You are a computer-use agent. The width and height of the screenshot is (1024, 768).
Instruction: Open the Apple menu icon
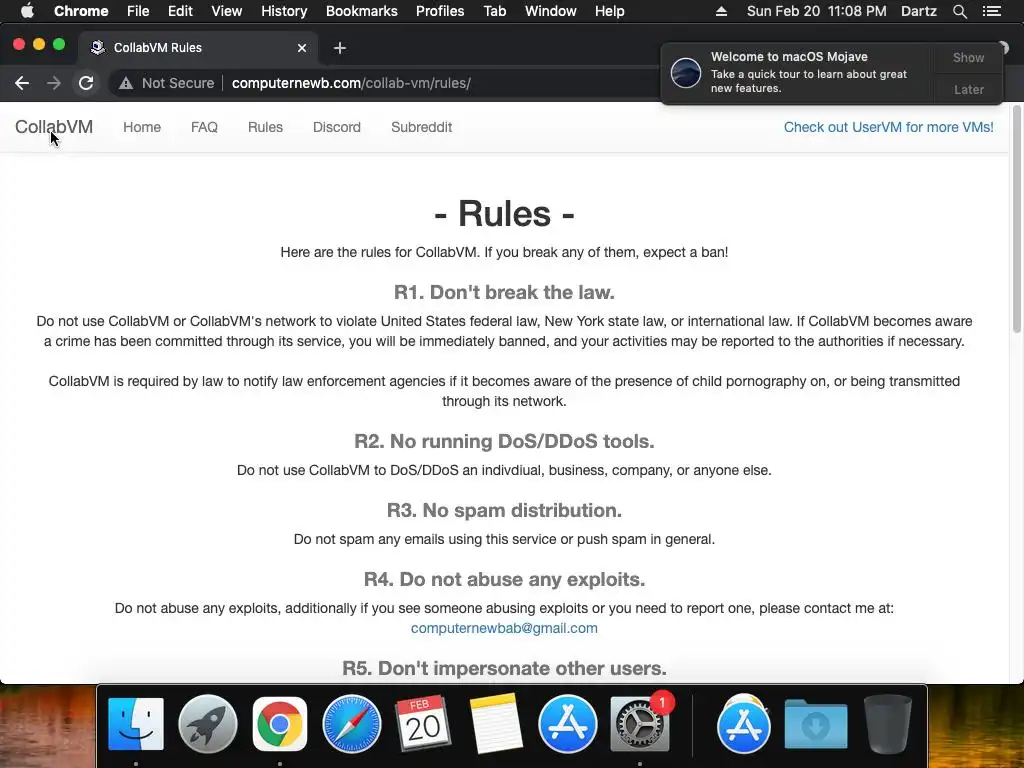[x=27, y=11]
